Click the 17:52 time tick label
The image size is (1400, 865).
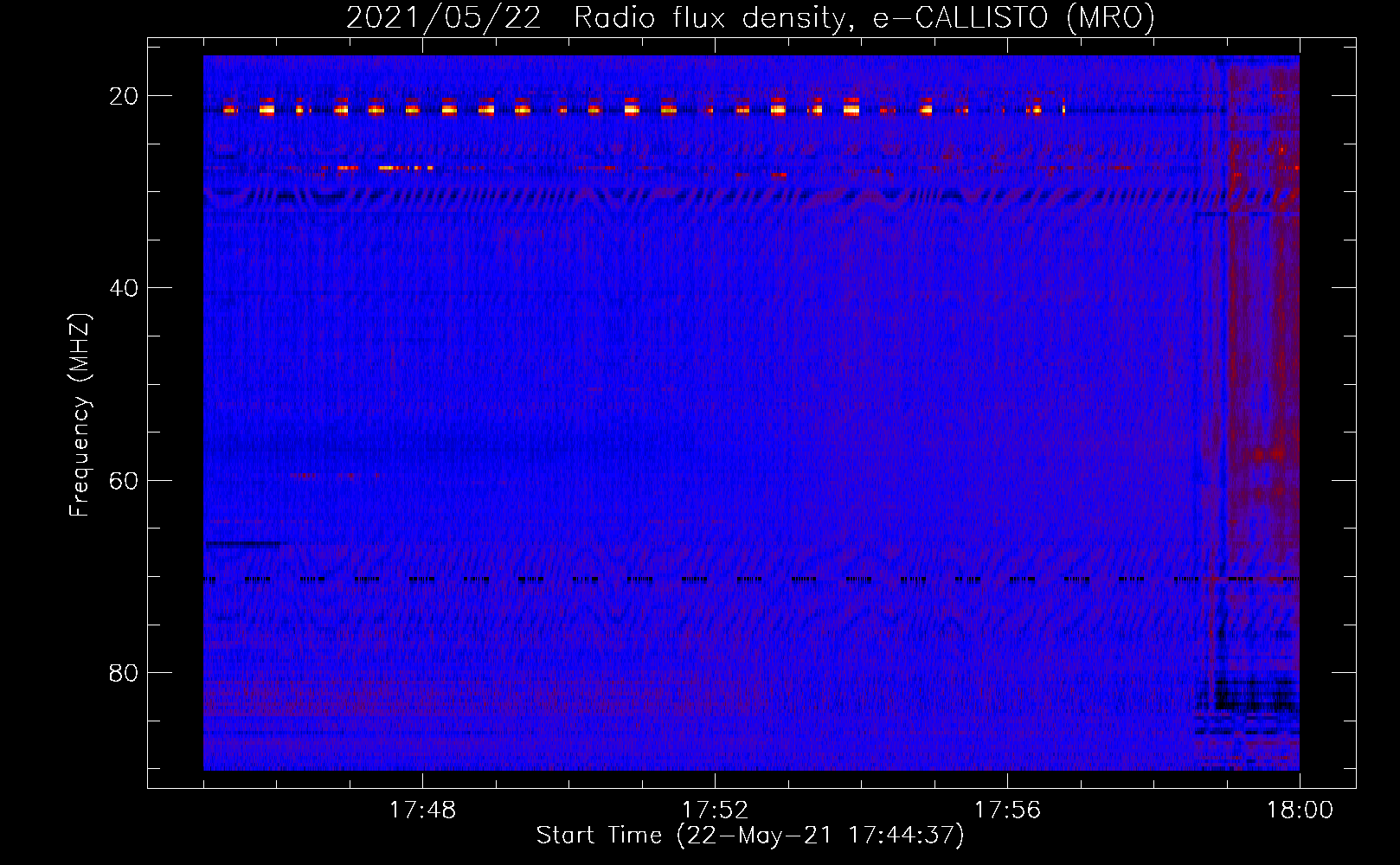click(715, 810)
